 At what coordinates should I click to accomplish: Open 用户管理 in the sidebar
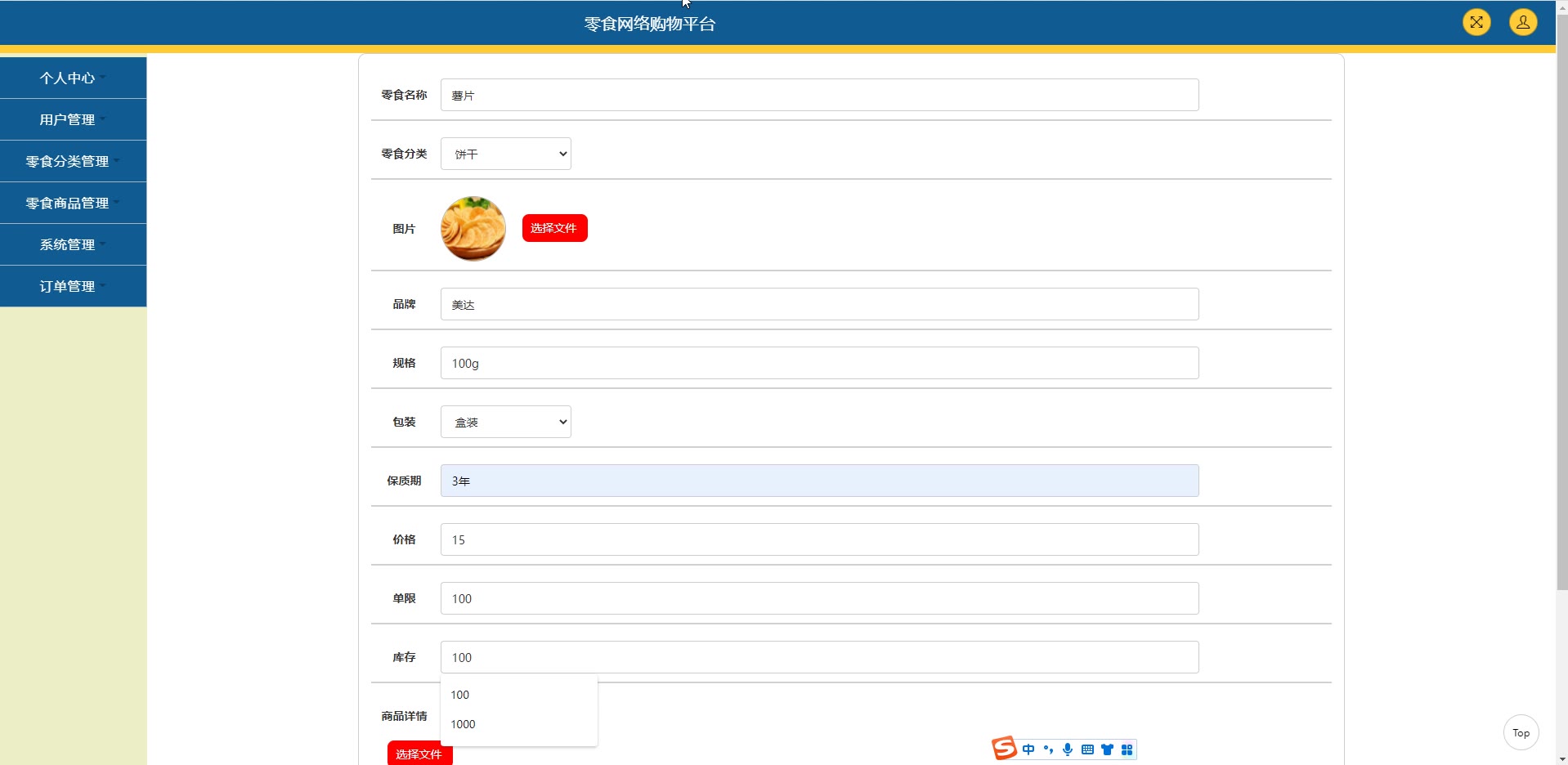(x=74, y=119)
